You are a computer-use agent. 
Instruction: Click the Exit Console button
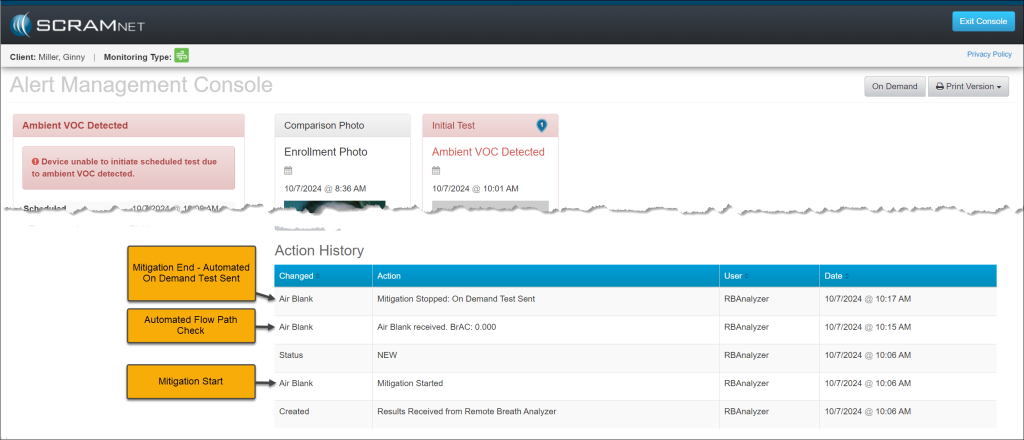[982, 22]
